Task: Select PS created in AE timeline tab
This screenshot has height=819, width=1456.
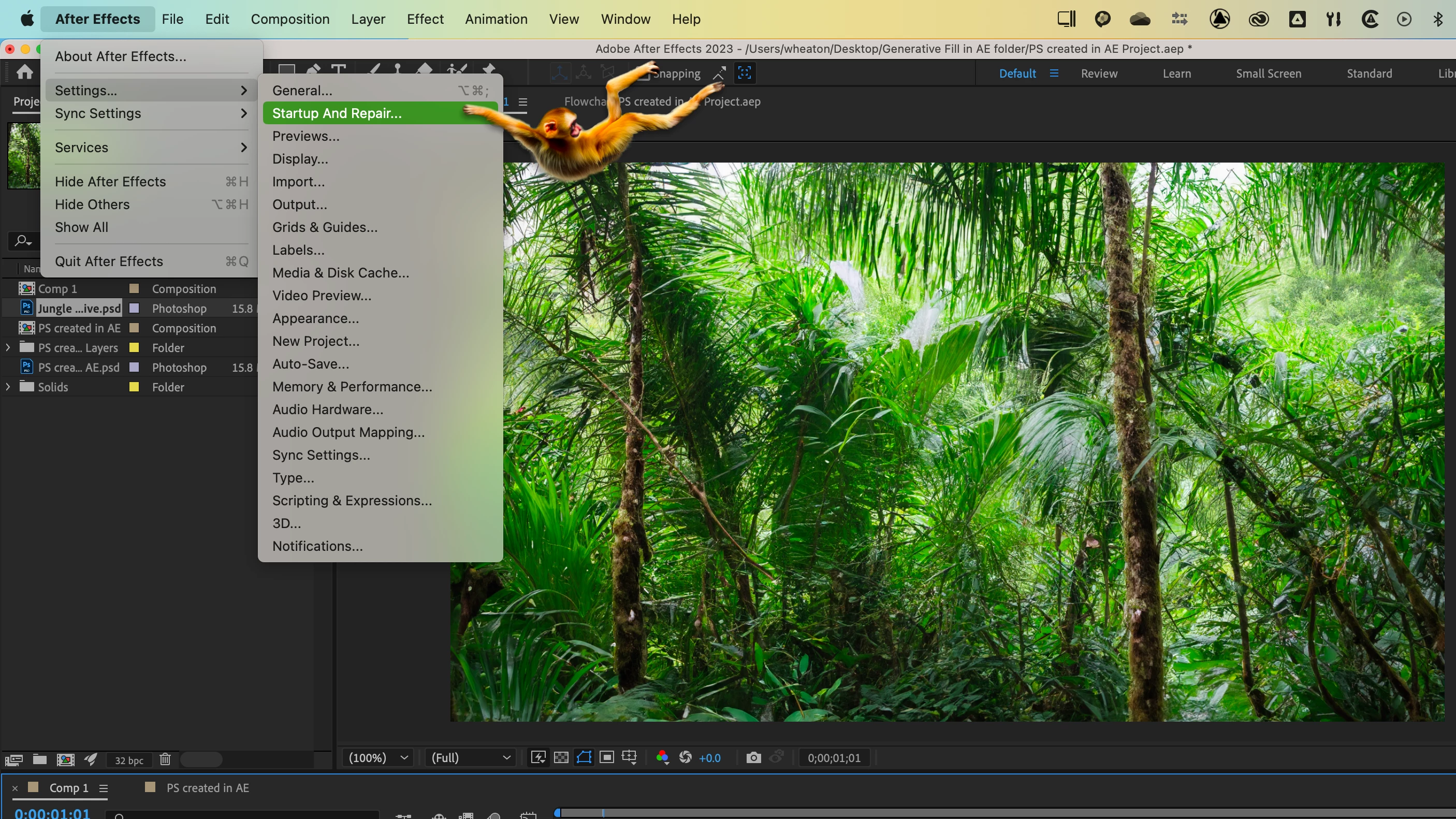Action: pyautogui.click(x=207, y=787)
